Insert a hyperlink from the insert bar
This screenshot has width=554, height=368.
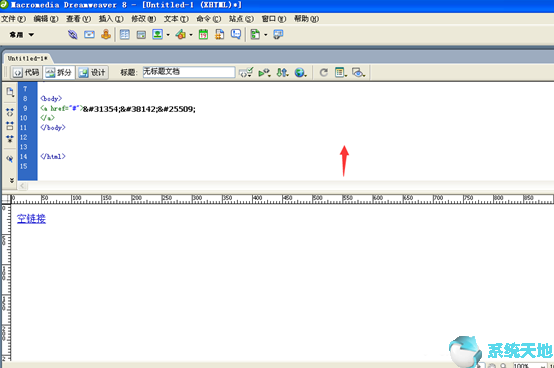click(x=72, y=35)
